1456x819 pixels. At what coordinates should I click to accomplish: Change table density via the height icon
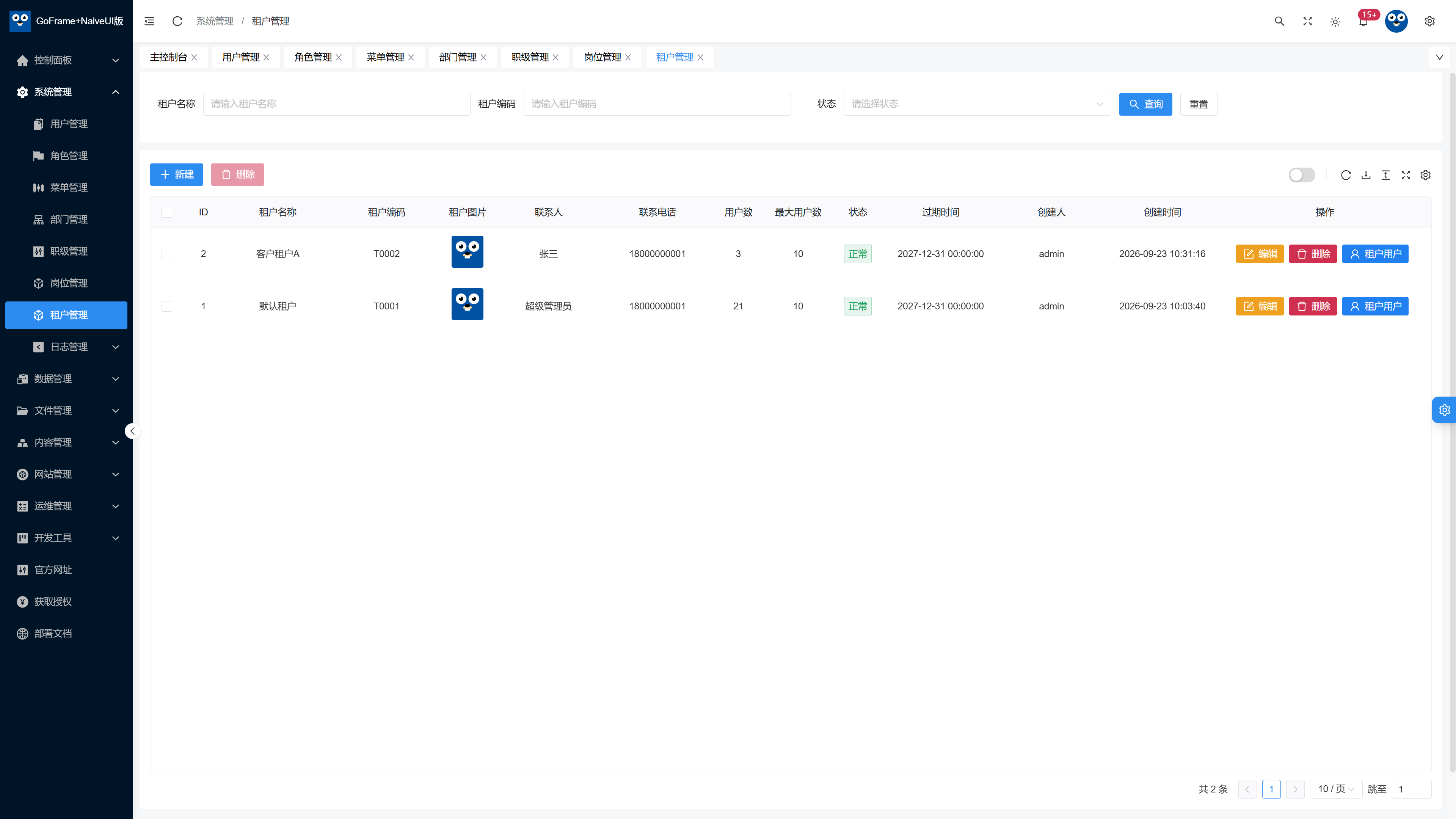1385,175
